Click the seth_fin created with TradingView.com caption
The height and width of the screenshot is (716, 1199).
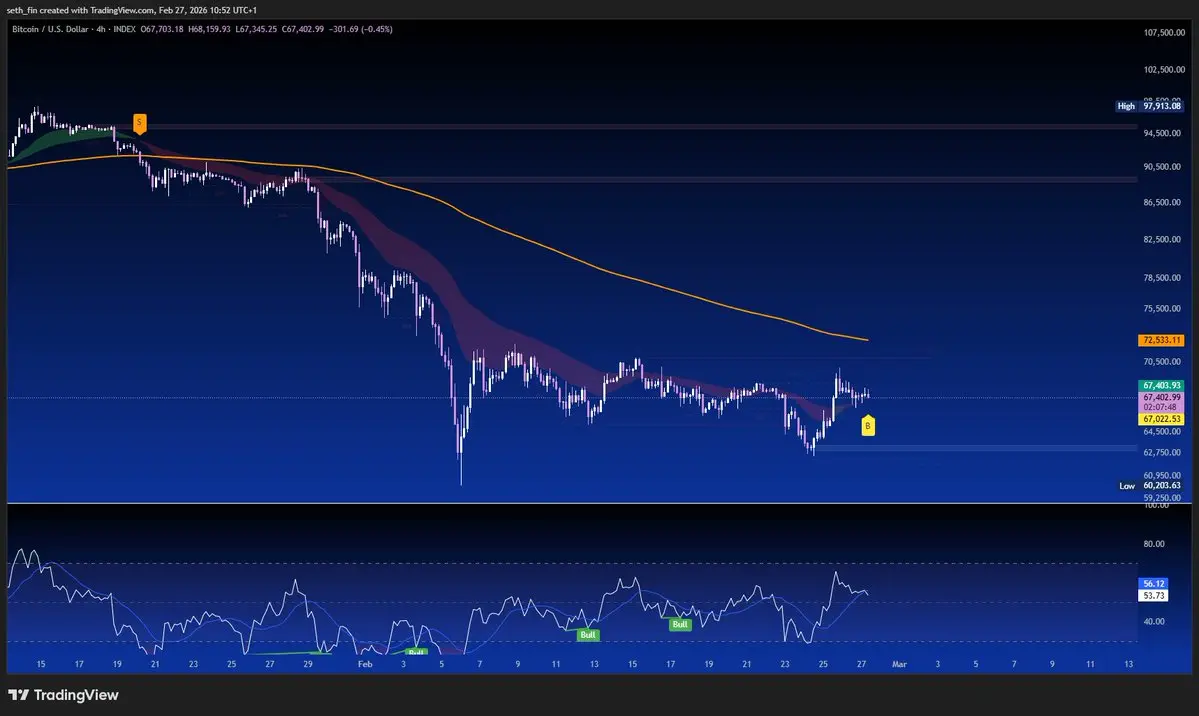coord(132,10)
